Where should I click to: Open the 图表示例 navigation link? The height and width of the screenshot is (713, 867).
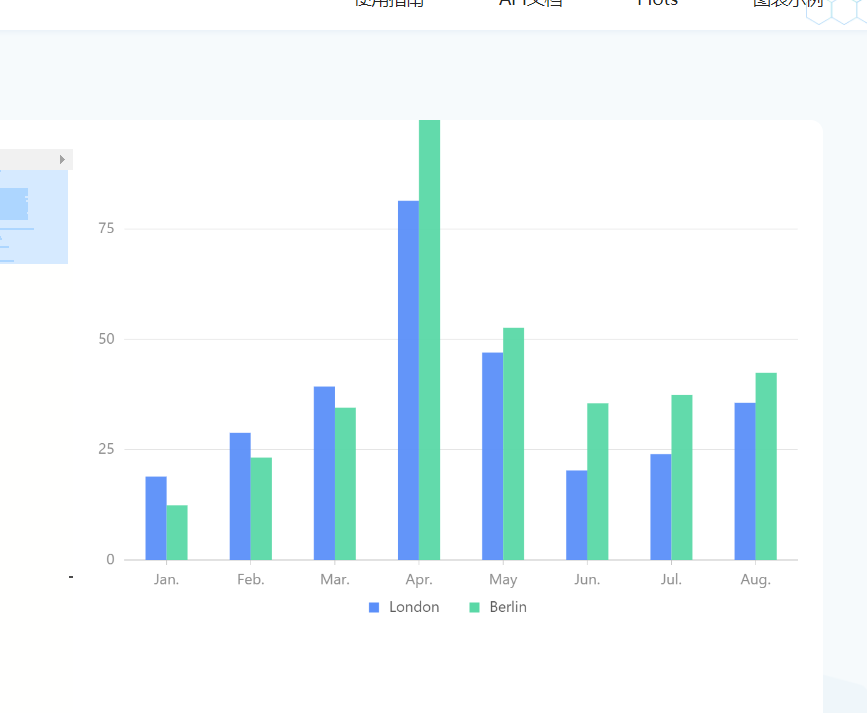(788, 3)
